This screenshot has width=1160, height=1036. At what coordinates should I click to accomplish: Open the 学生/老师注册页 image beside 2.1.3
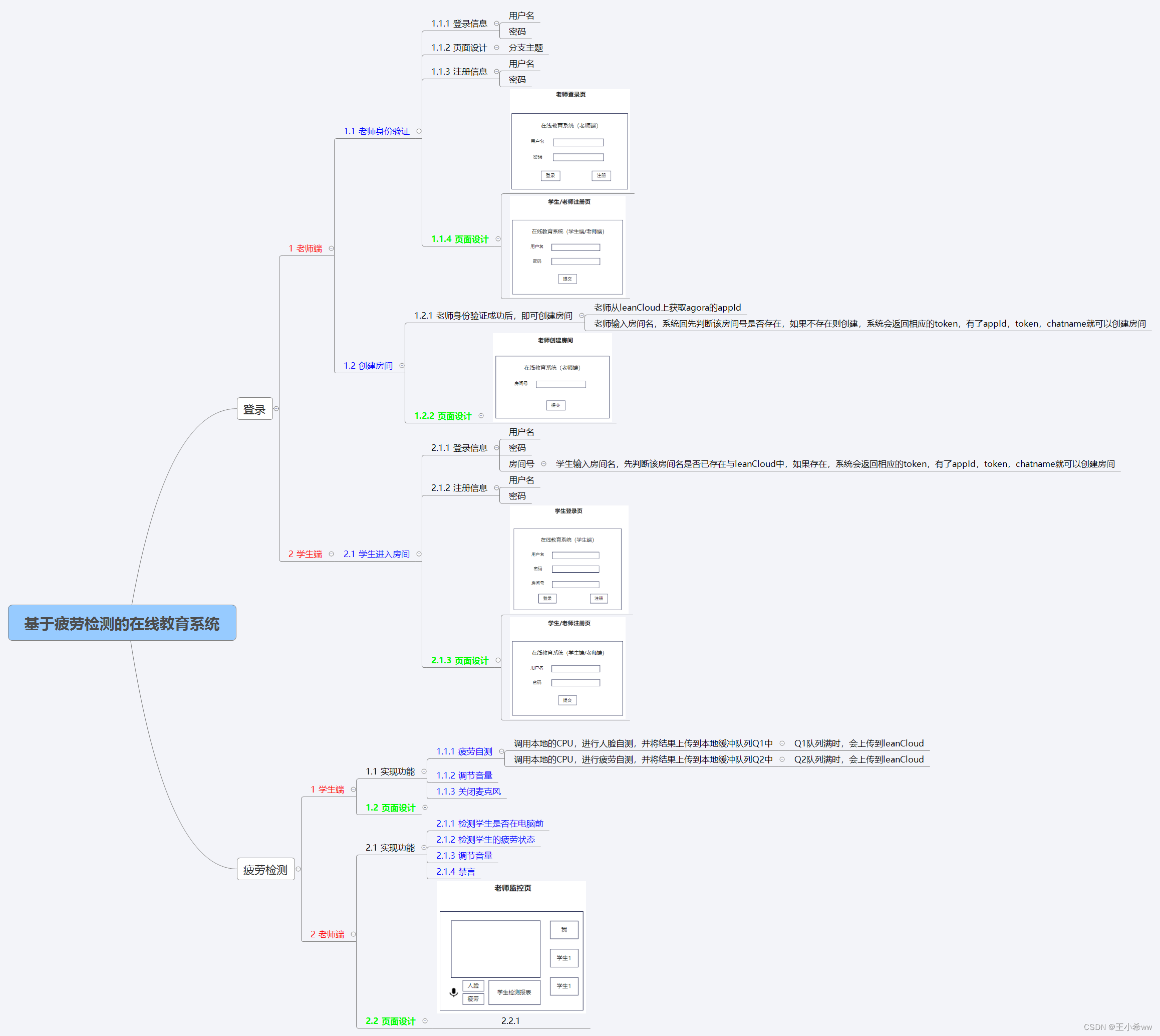point(568,668)
